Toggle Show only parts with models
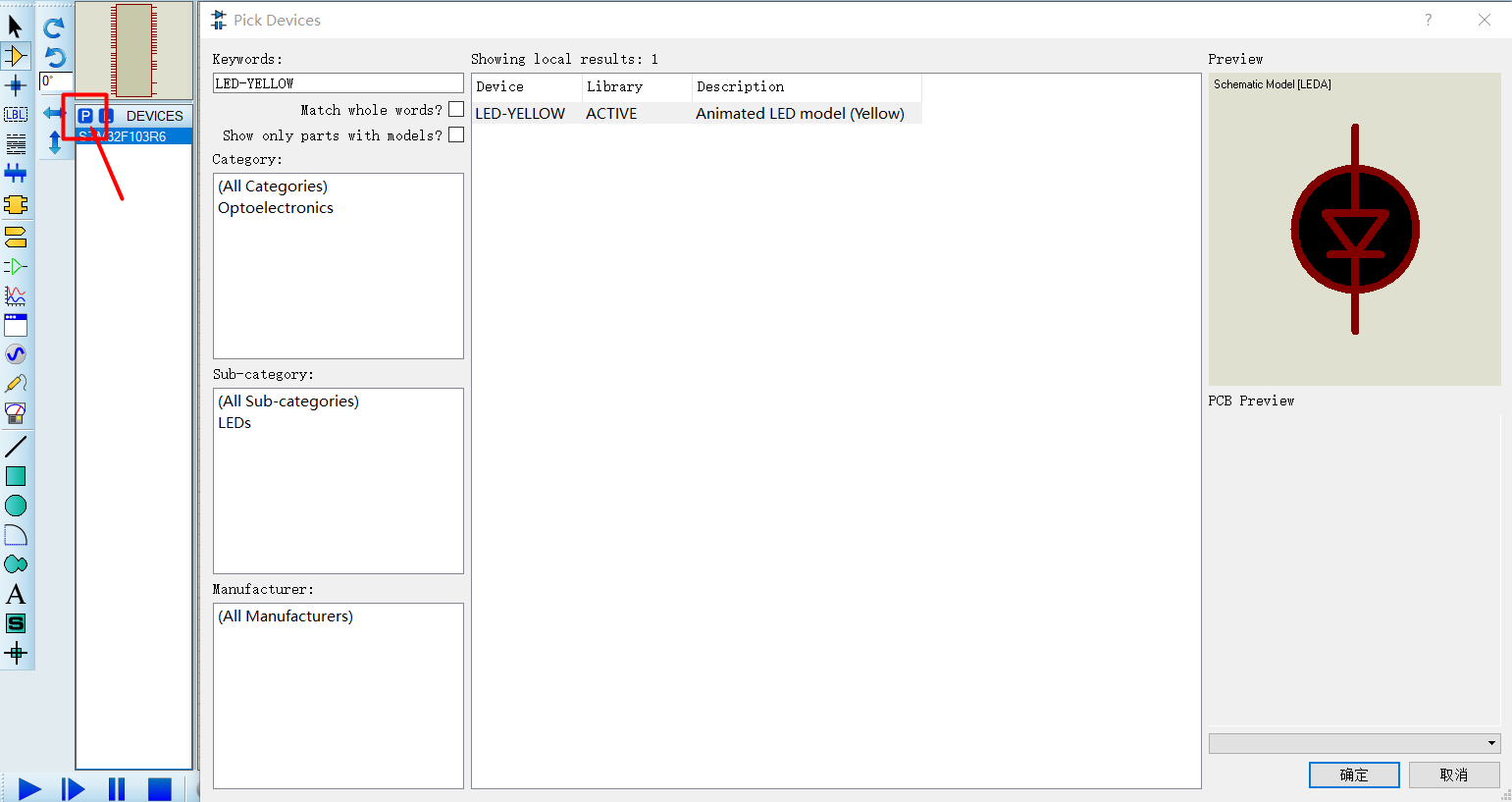The image size is (1512, 802). [x=456, y=134]
